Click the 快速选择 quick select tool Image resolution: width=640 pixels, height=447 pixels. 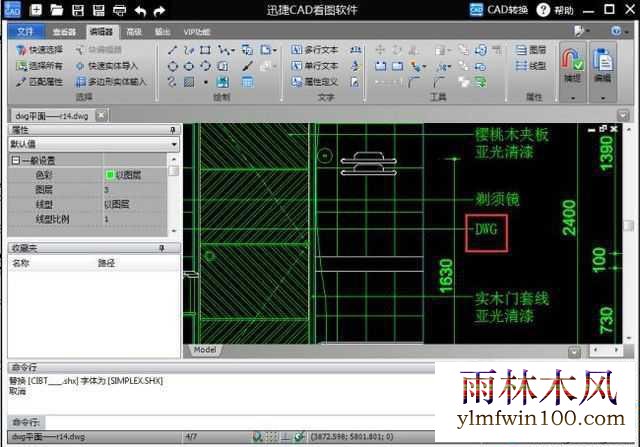[x=40, y=50]
